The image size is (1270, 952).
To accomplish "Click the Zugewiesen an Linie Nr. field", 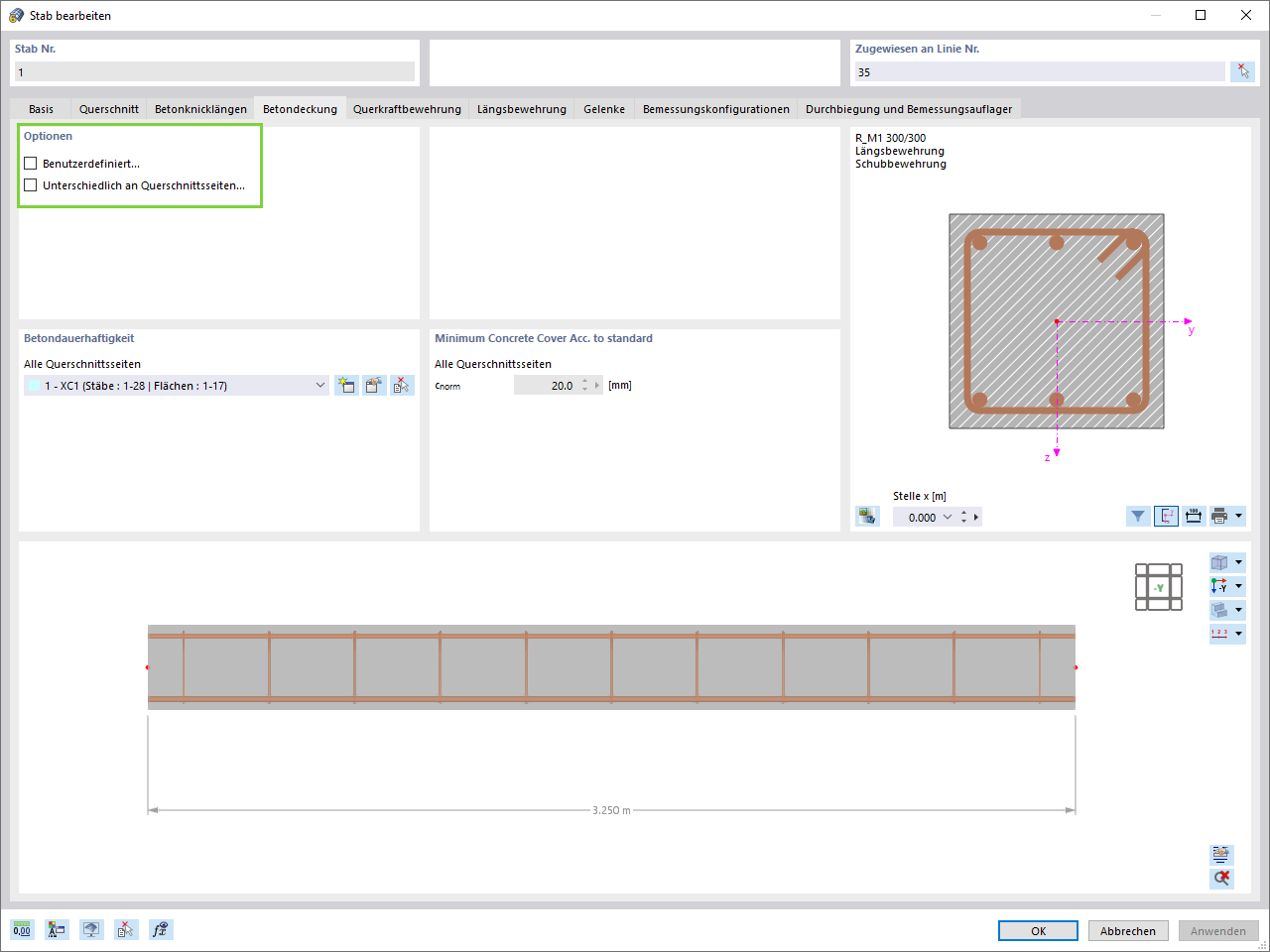I will (x=1040, y=71).
